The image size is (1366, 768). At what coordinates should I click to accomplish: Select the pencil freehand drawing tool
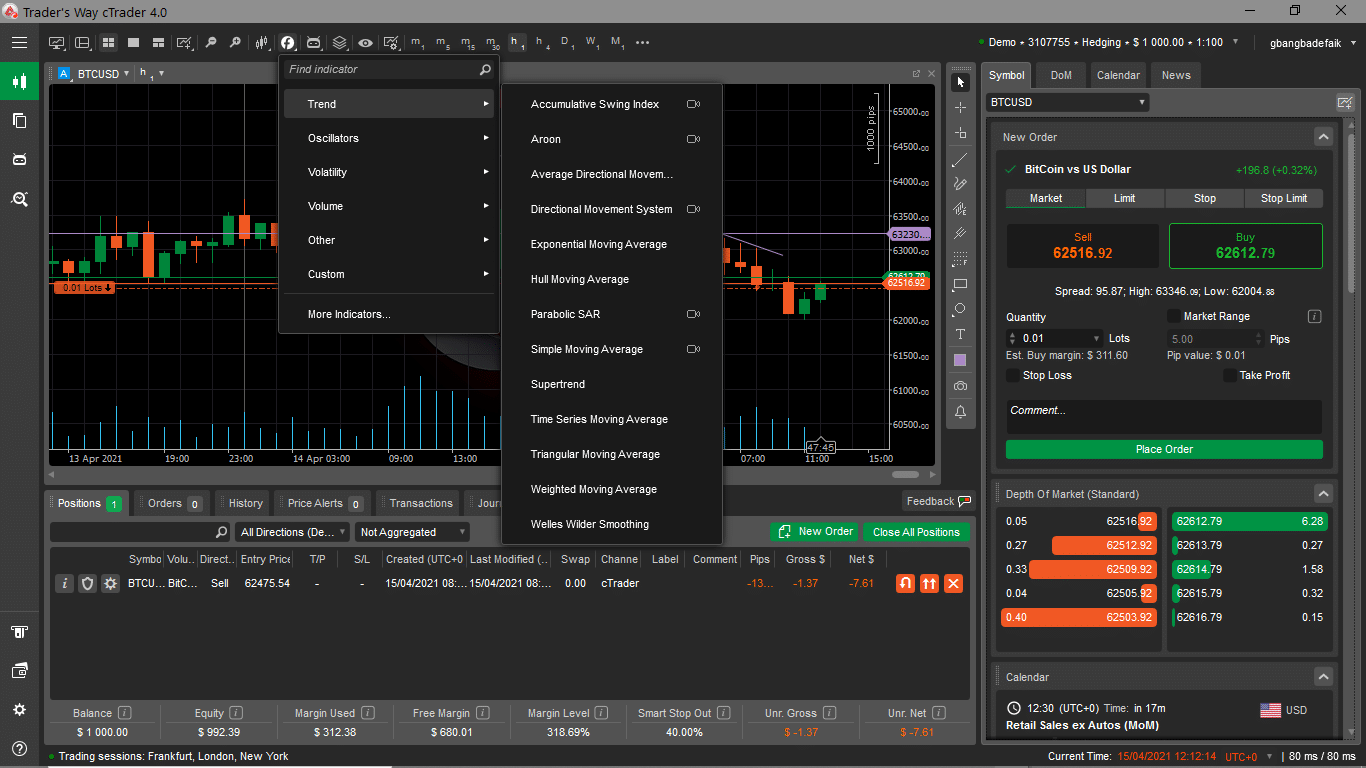(x=960, y=184)
